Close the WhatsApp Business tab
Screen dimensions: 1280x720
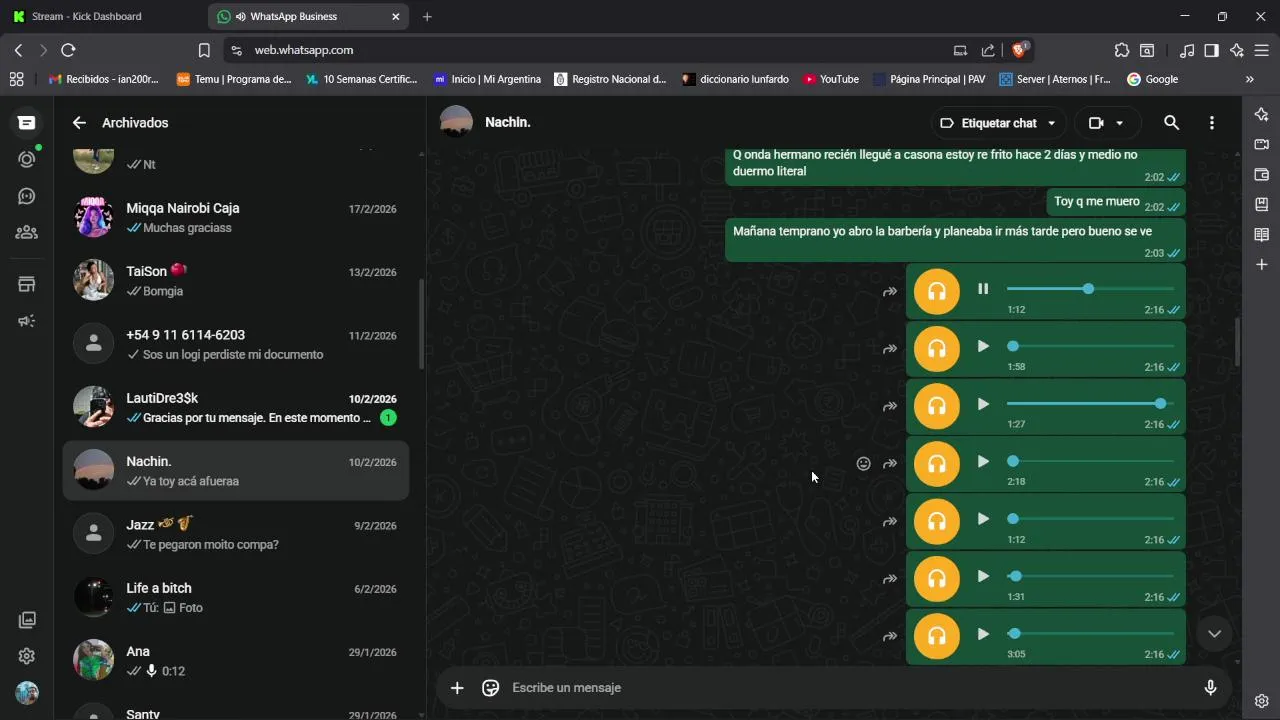tap(396, 16)
